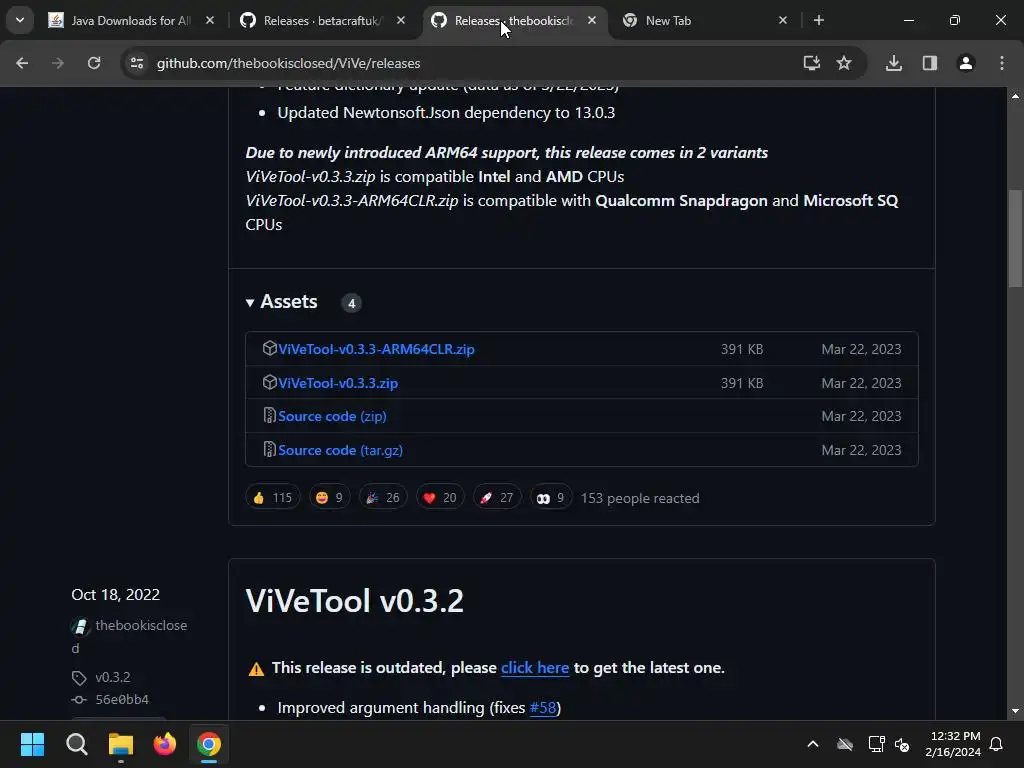
Task: Open Chrome downloads icon
Action: (894, 63)
